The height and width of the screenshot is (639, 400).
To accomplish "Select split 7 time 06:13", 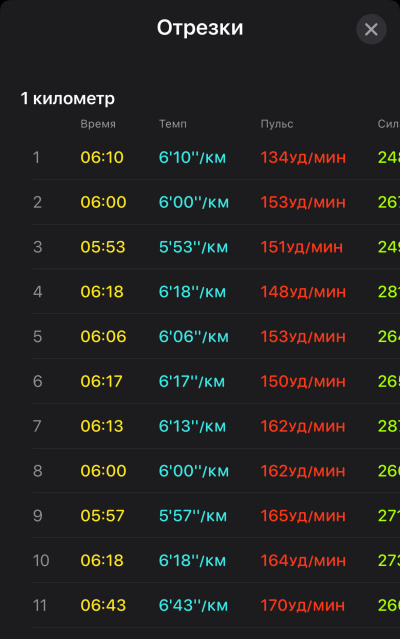I will coord(102,426).
